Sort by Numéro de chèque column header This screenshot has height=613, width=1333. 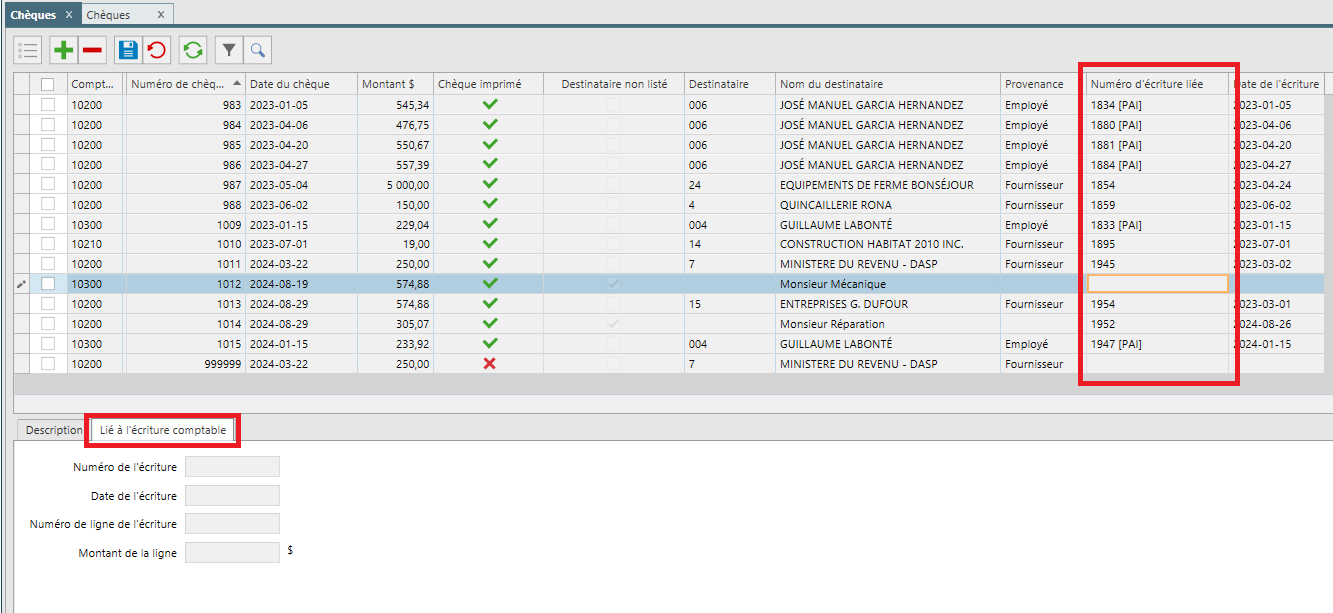pos(186,84)
